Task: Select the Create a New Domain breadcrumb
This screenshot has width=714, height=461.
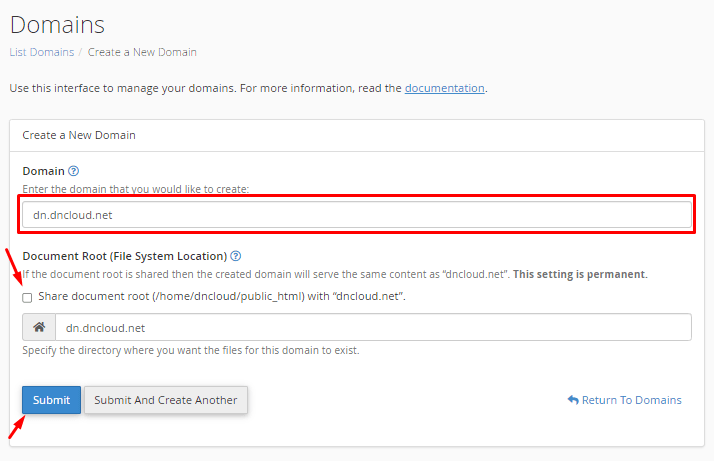Action: click(142, 52)
